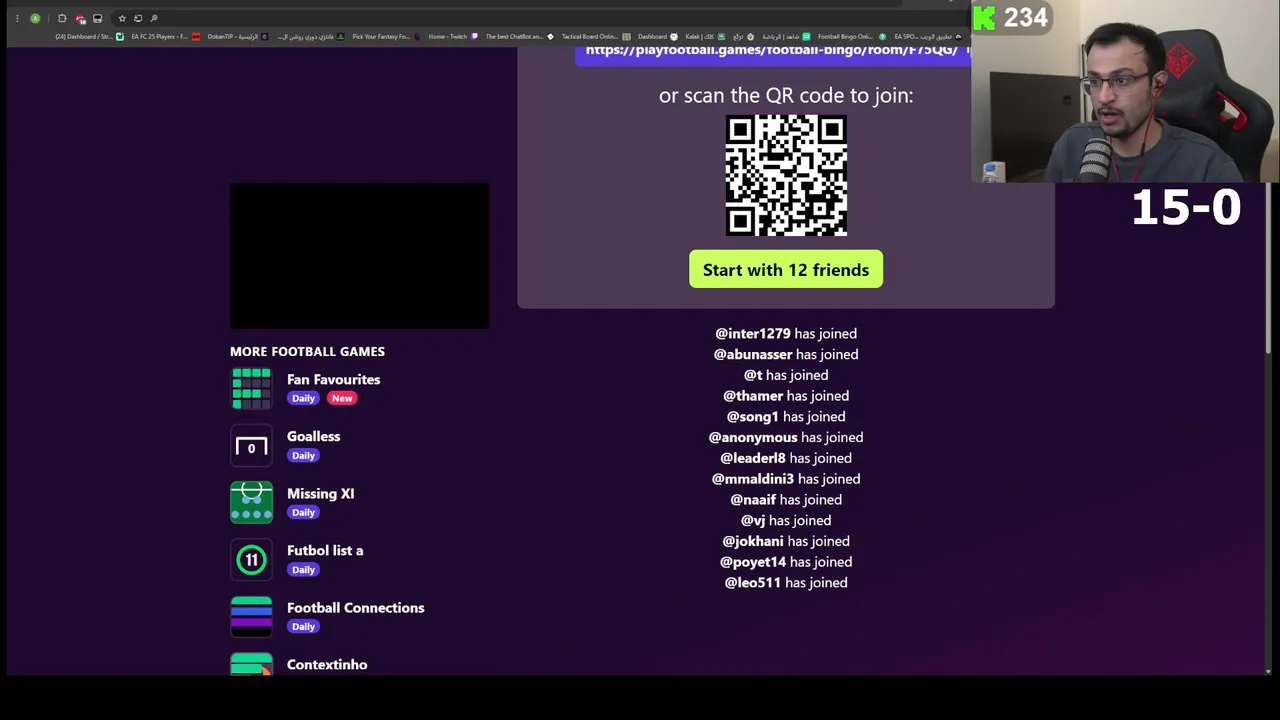This screenshot has height=720, width=1280.
Task: Click the Daily badge under Goalless
Action: [303, 455]
